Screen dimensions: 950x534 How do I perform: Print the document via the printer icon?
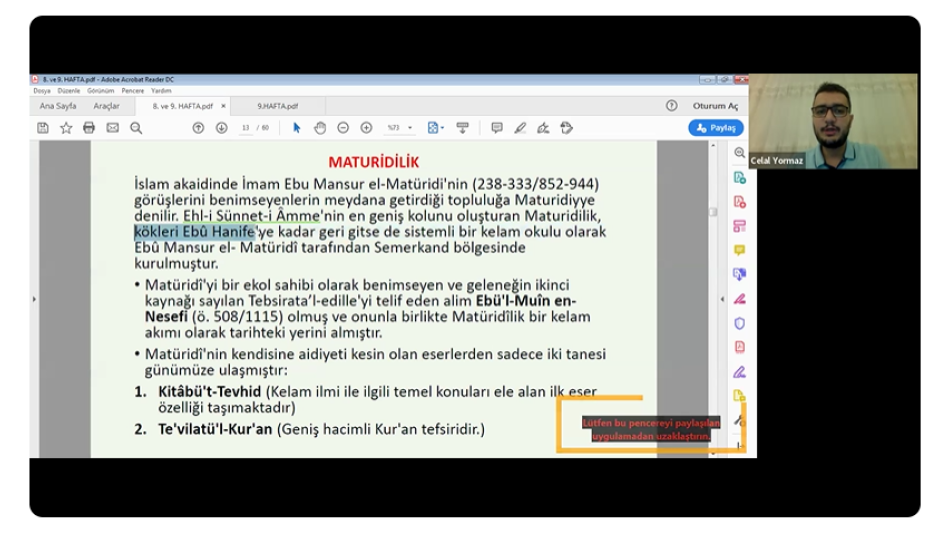(89, 128)
